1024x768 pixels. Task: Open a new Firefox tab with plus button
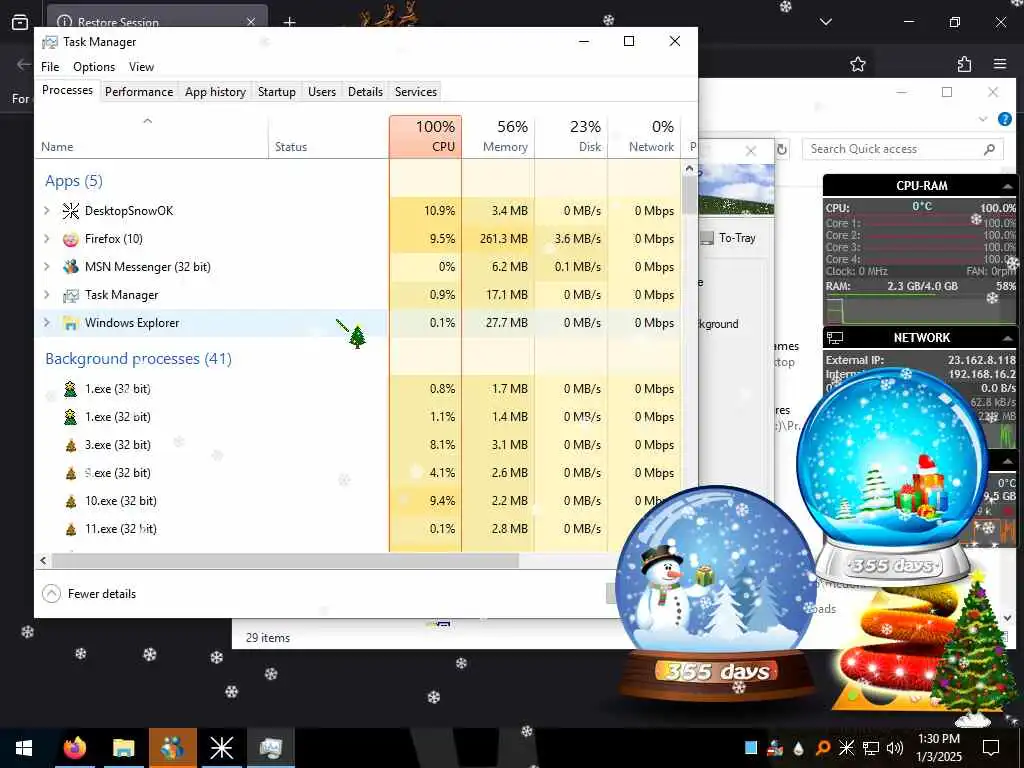(289, 22)
